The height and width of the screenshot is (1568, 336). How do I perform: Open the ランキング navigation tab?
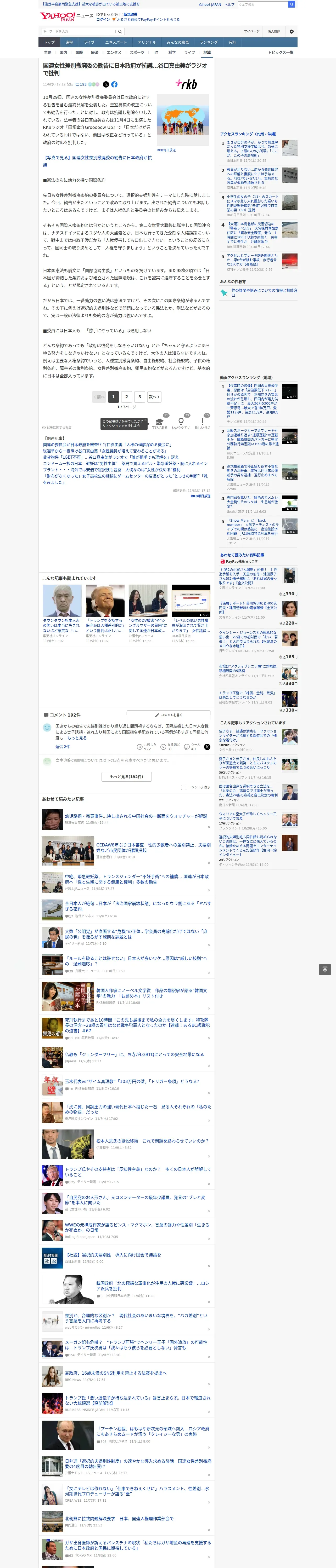pyautogui.click(x=209, y=43)
